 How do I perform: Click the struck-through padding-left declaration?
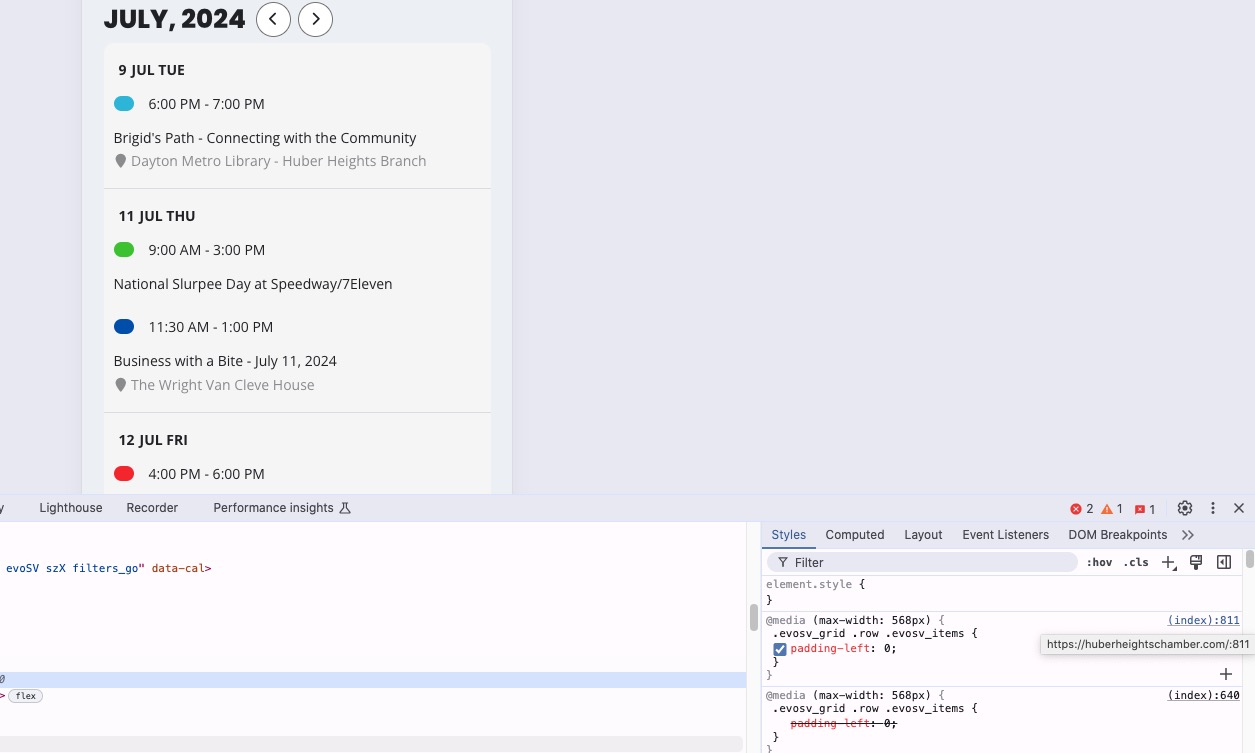(x=844, y=723)
